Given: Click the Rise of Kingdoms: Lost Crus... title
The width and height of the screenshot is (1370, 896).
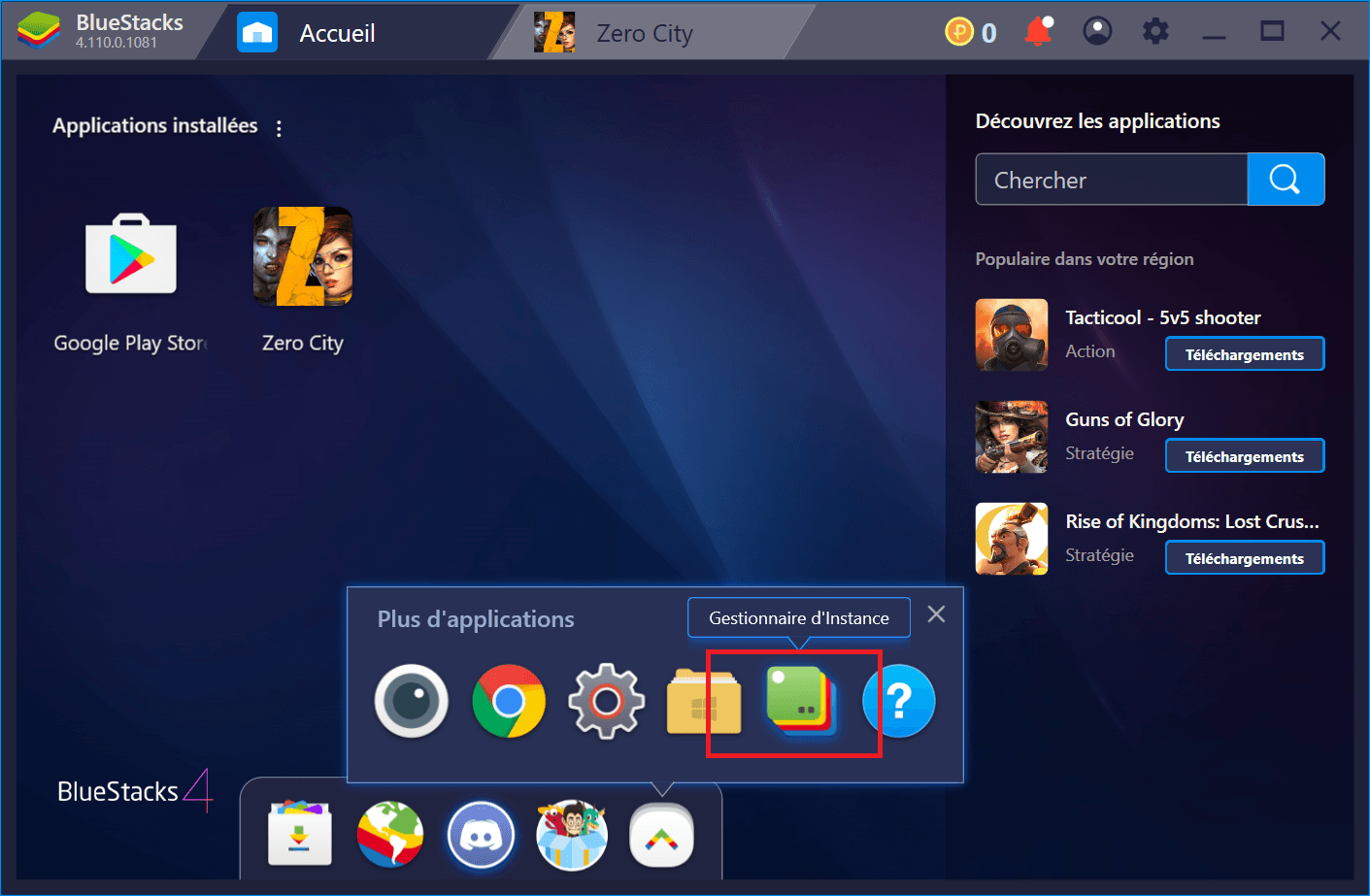Looking at the screenshot, I should click(1192, 521).
